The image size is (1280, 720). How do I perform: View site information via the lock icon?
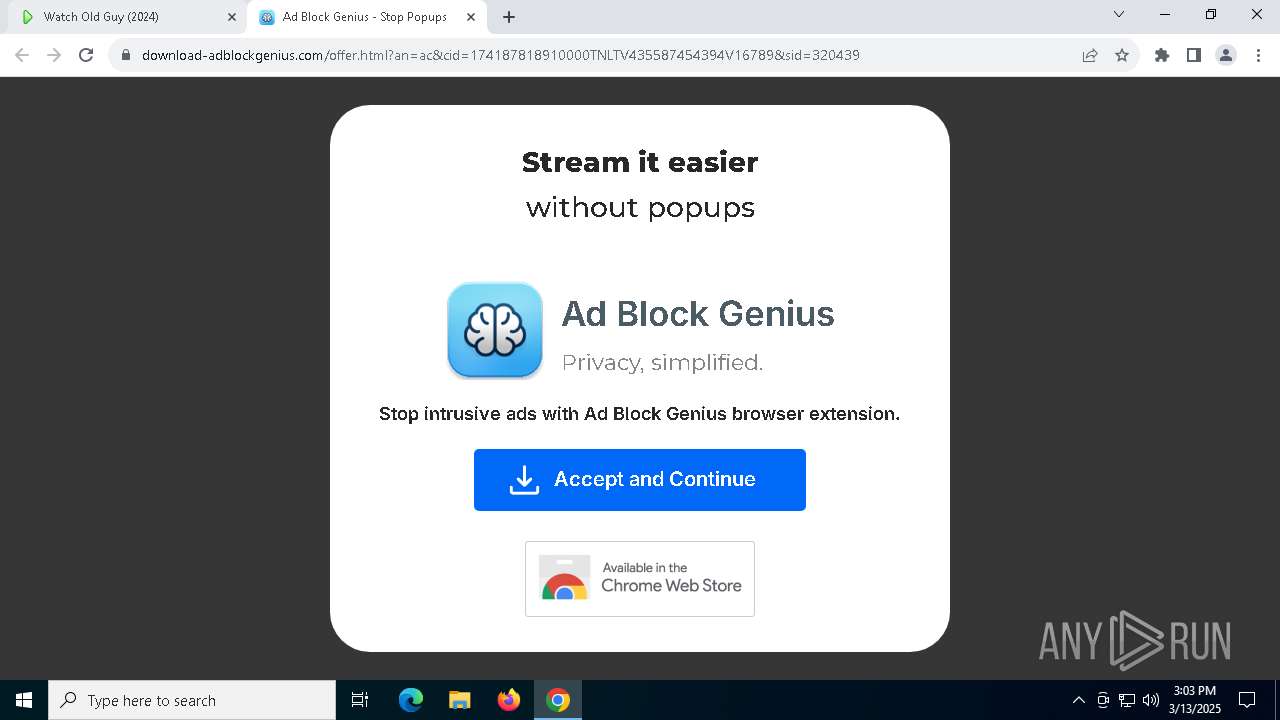click(x=126, y=55)
